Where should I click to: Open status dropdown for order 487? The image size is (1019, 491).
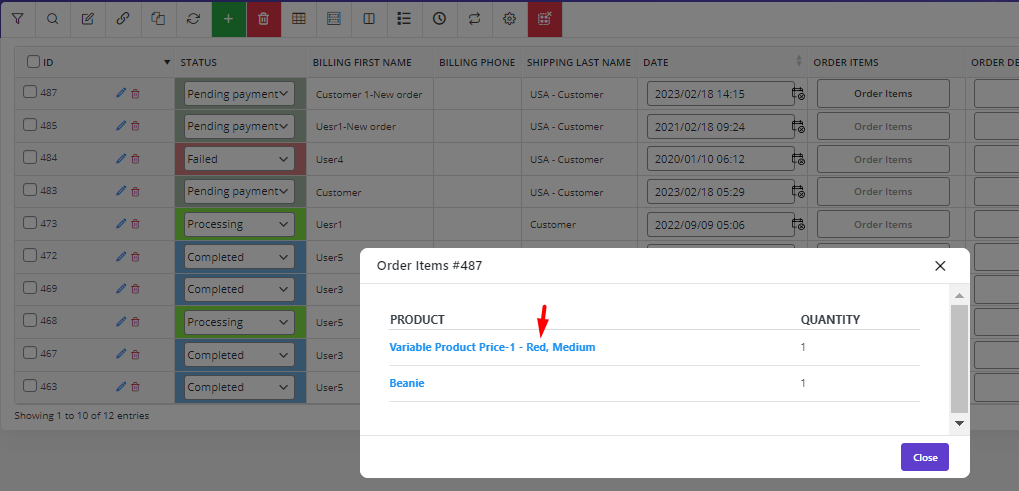click(239, 94)
